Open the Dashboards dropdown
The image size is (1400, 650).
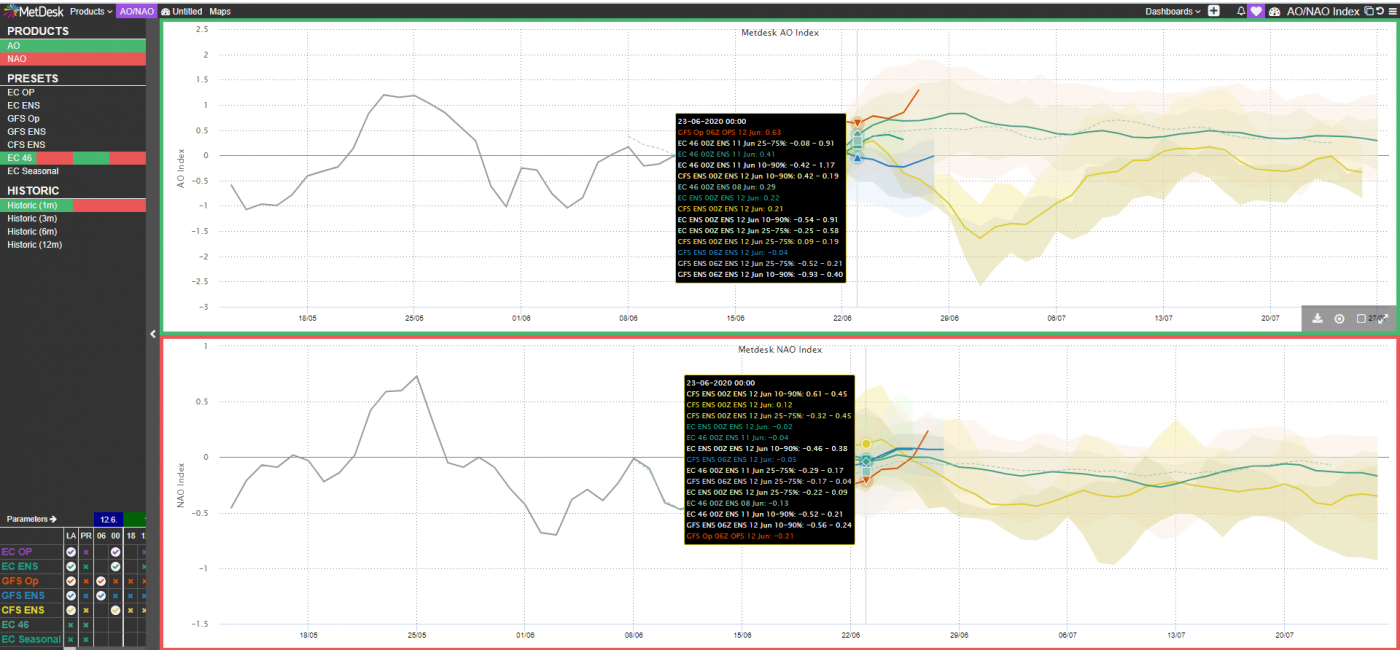tap(1174, 11)
